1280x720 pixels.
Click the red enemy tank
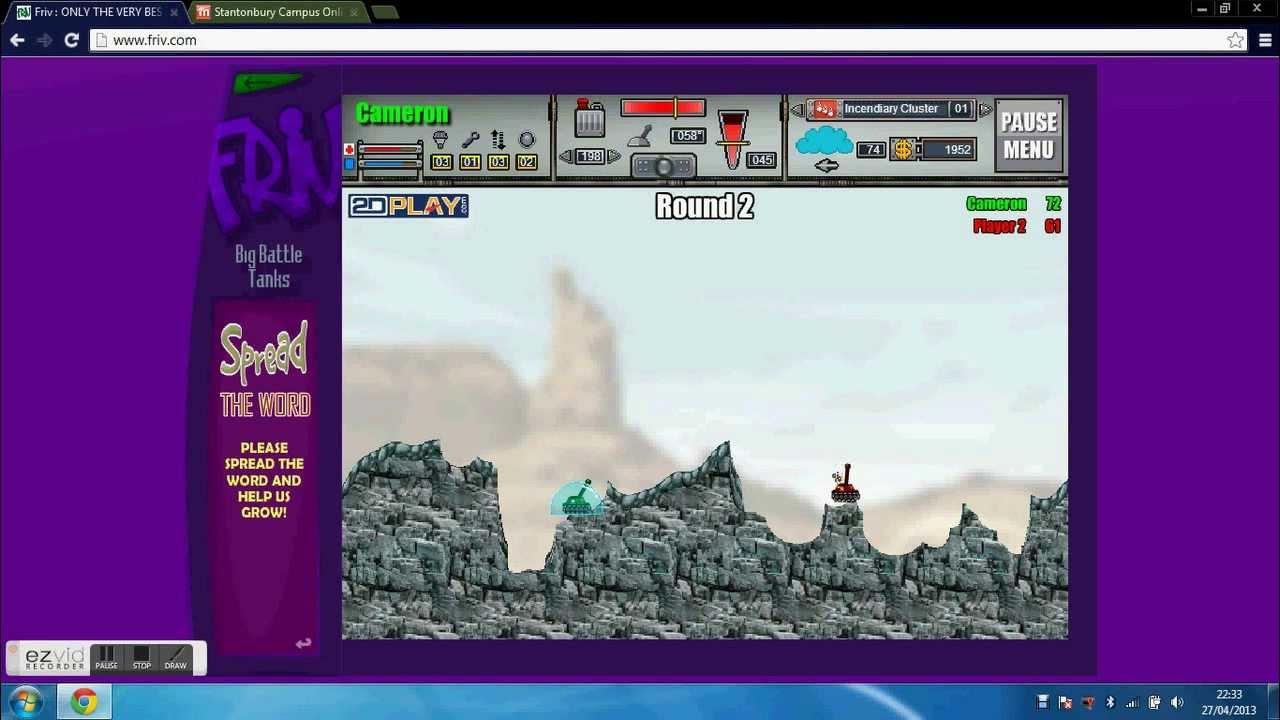point(845,484)
